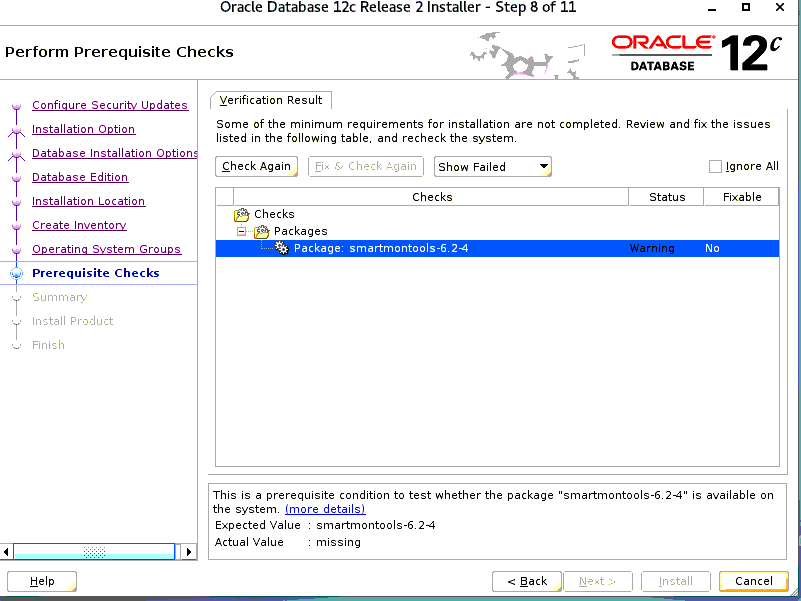This screenshot has height=601, width=801.
Task: Click the Installation Option step marker icon
Action: point(15,130)
